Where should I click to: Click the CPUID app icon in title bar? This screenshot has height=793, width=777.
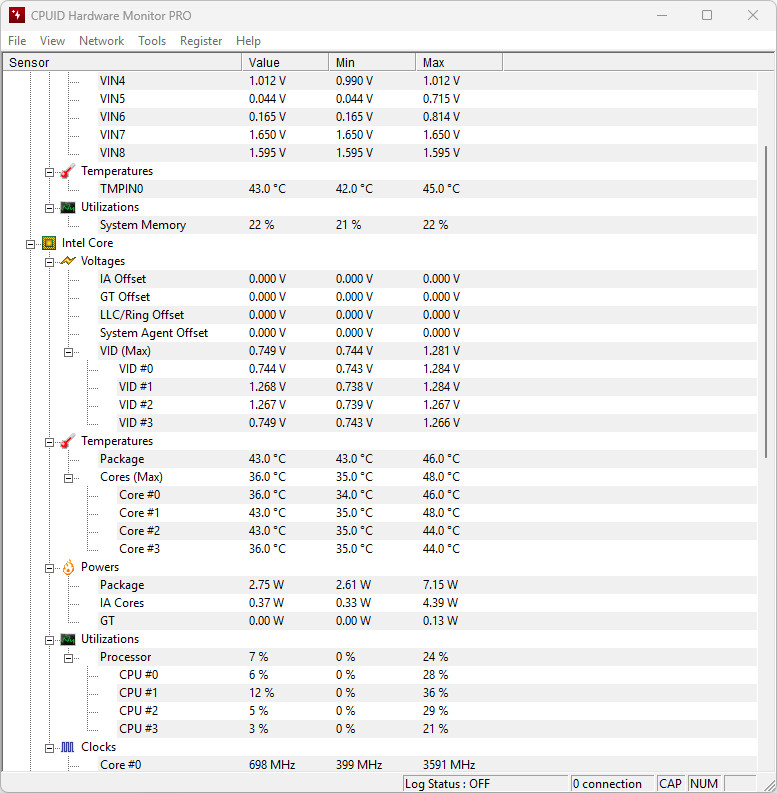16,15
